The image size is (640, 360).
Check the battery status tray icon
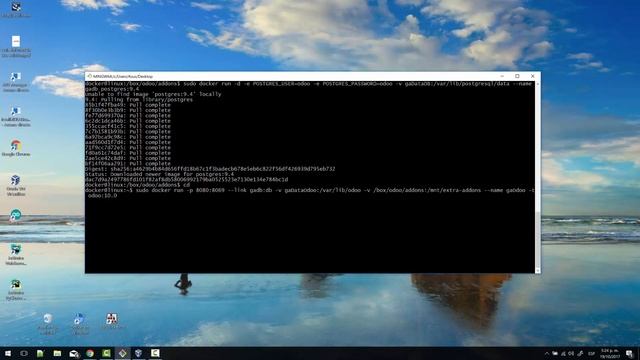pos(555,353)
